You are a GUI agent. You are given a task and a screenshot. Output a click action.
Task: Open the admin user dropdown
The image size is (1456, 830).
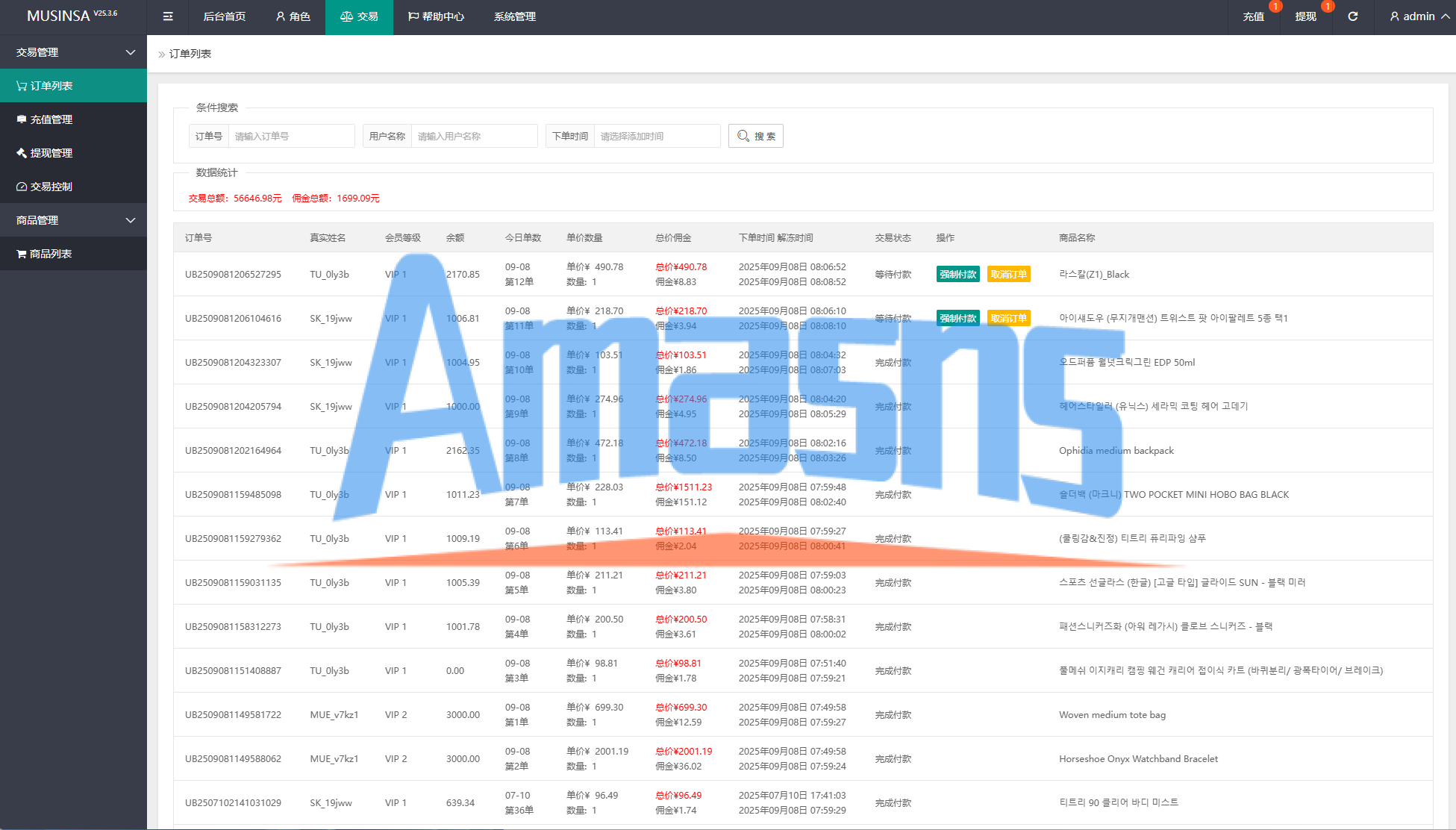(1419, 16)
